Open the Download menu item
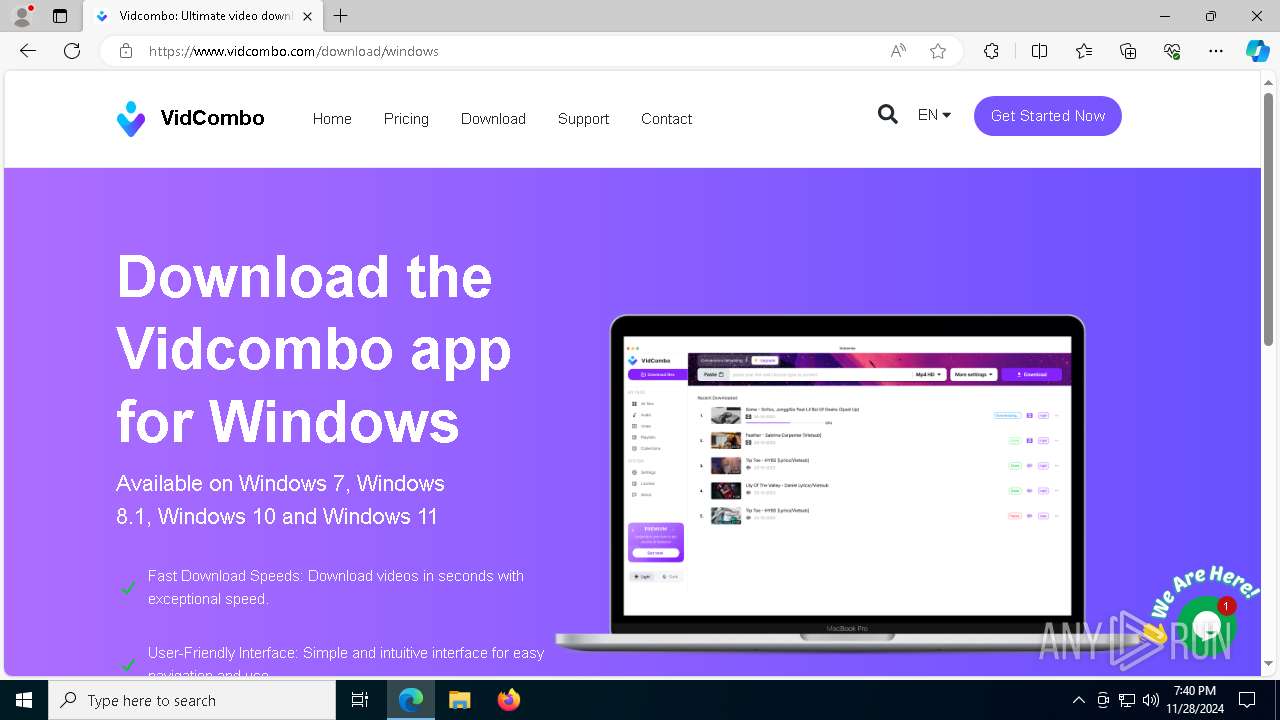 [493, 118]
